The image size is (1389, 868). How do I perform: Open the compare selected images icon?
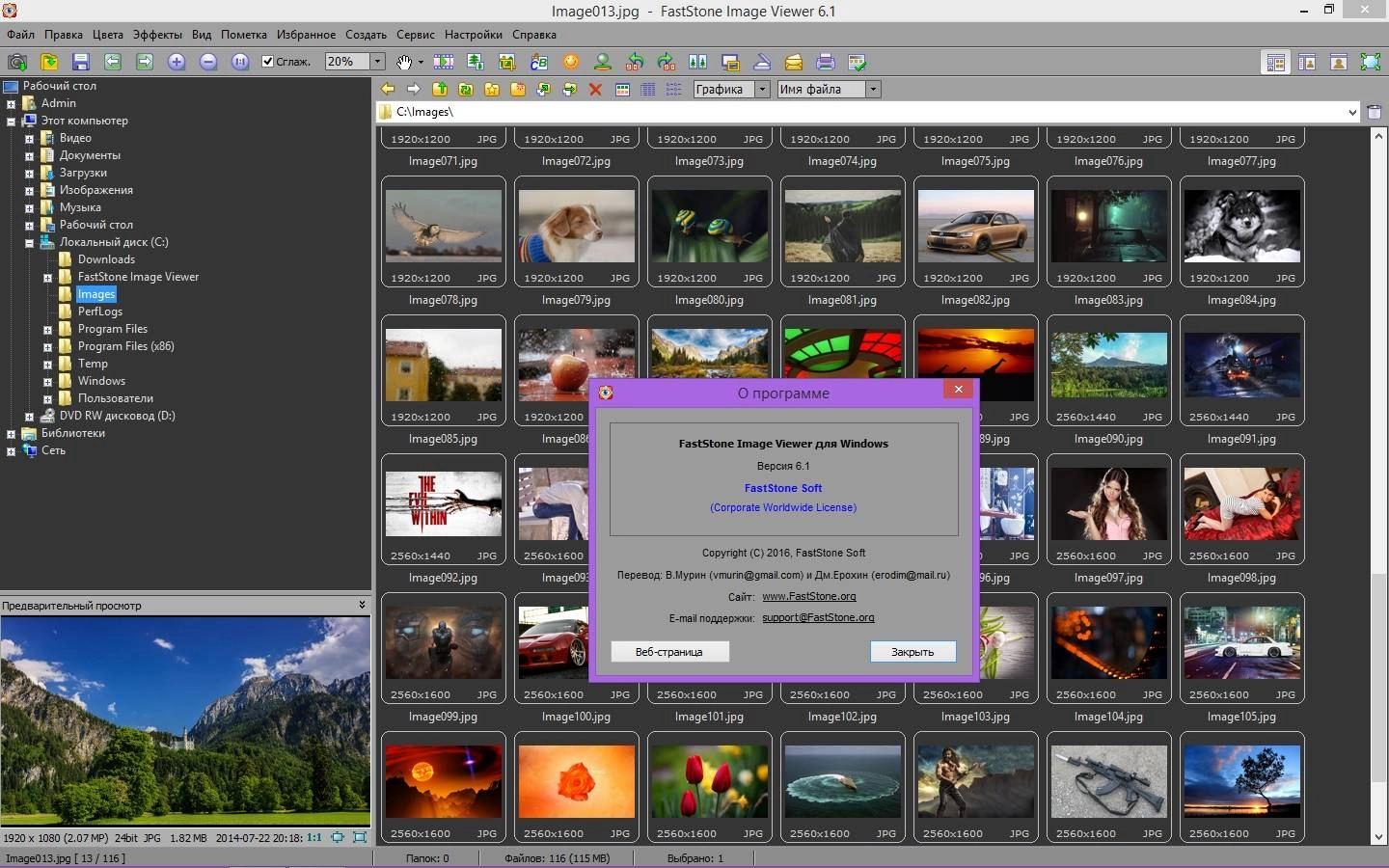coord(698,62)
